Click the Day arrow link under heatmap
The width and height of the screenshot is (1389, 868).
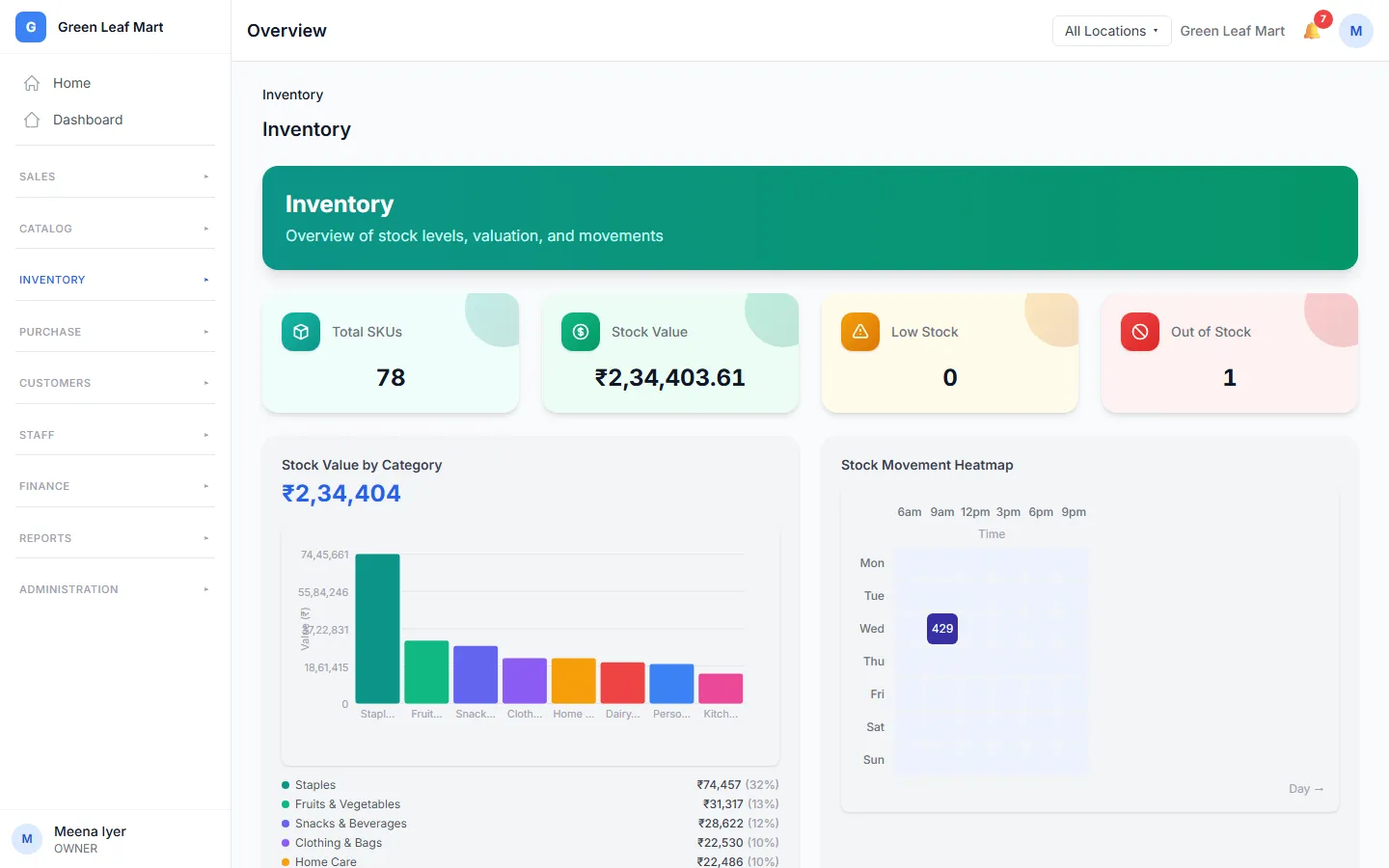pyautogui.click(x=1306, y=789)
